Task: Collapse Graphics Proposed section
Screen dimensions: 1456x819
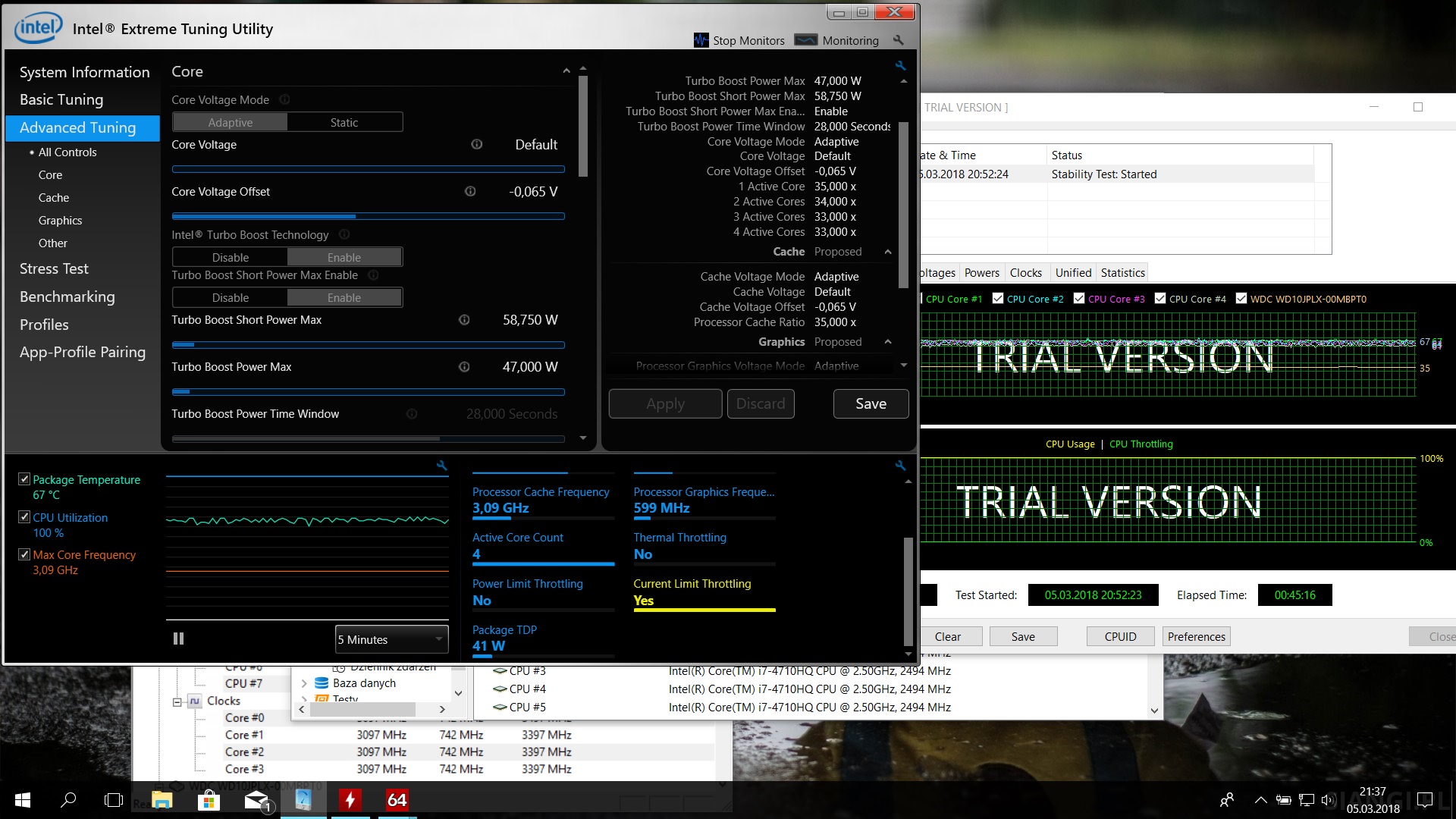Action: point(888,342)
